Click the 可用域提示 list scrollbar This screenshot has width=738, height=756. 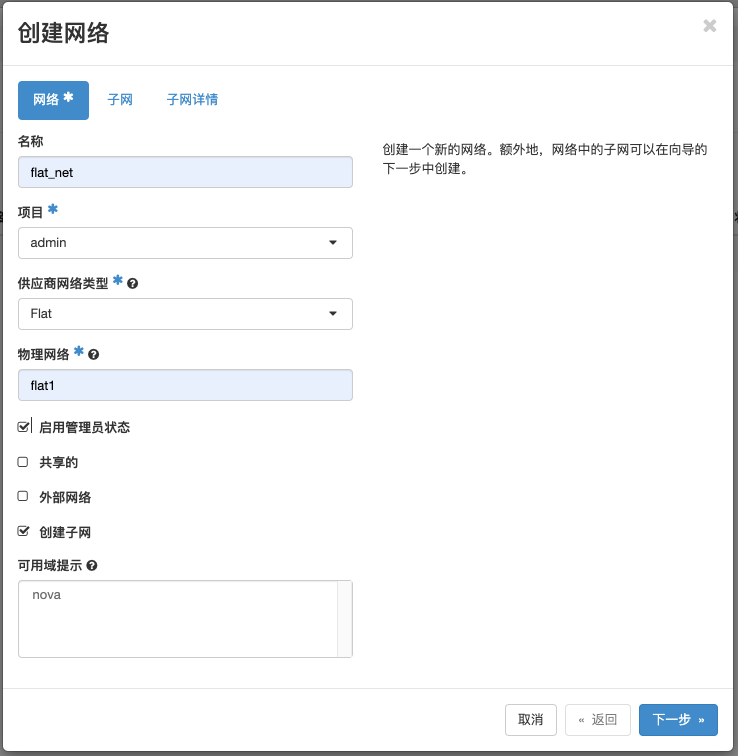coord(345,619)
